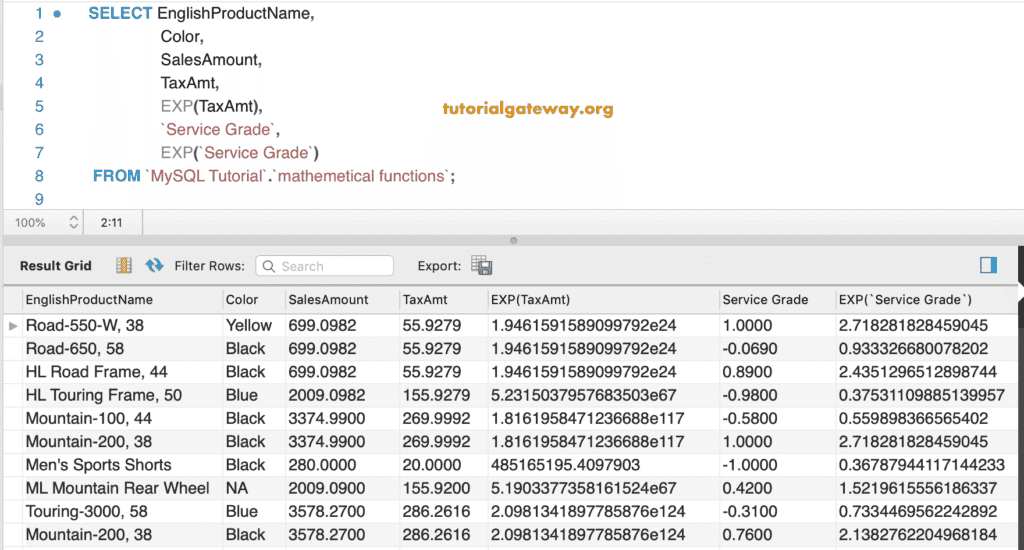Screen dimensions: 1024x550
Task: Click line number 5 in the editor gutter
Action: tap(38, 106)
